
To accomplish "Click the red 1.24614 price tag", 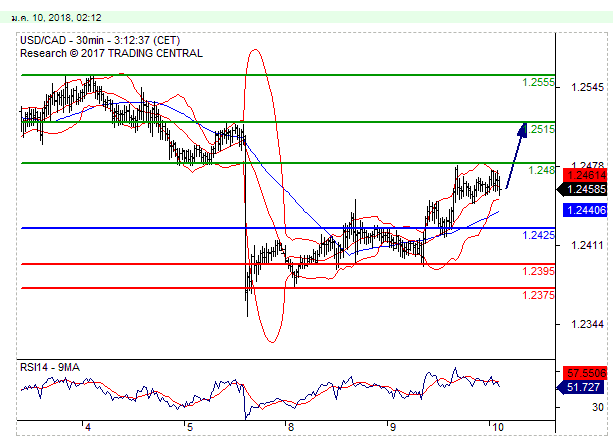I will (585, 175).
